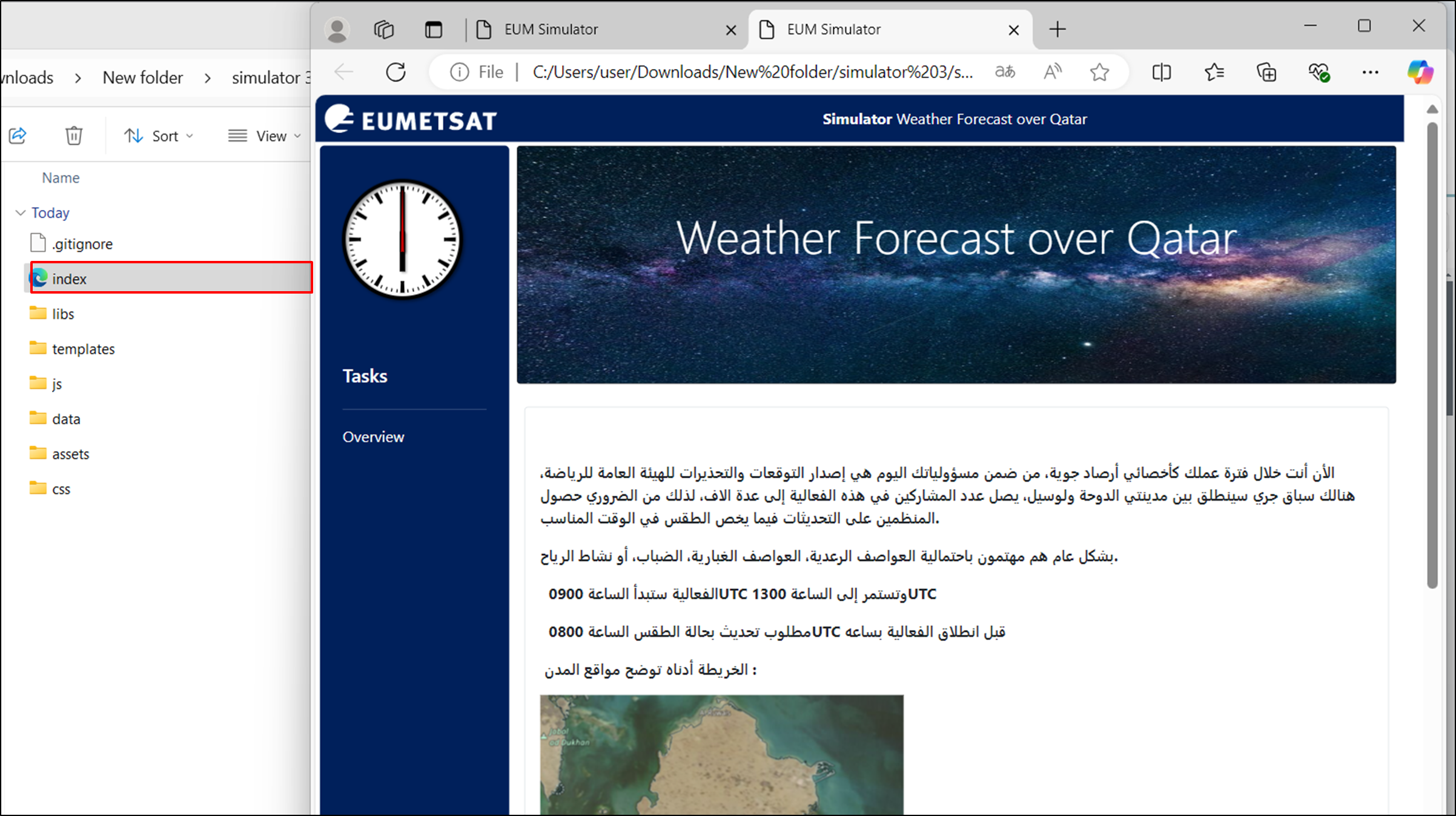Open the Edge workspaces icon
This screenshot has width=1456, height=816.
(x=384, y=30)
